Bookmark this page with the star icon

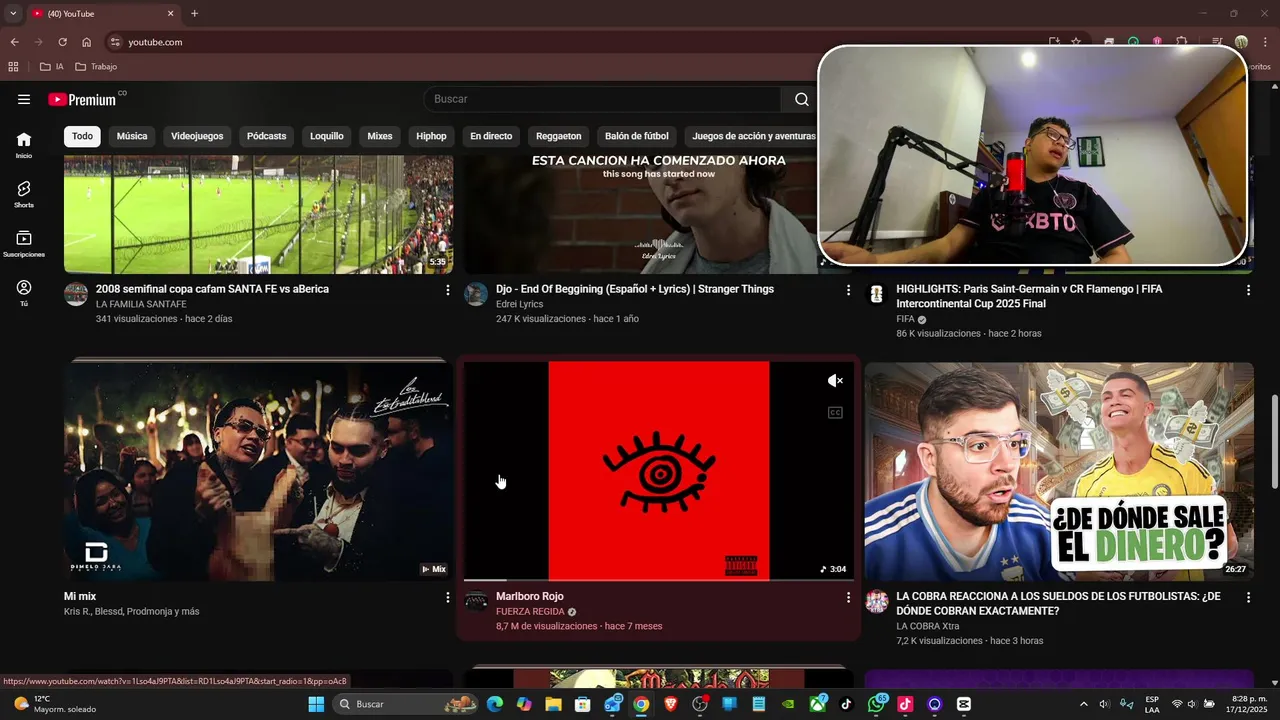pos(1076,42)
